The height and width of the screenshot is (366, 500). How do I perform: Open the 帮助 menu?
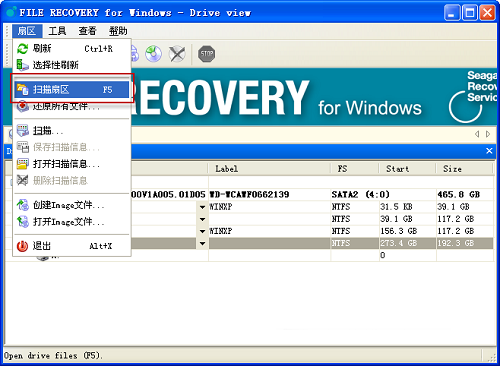pos(118,31)
